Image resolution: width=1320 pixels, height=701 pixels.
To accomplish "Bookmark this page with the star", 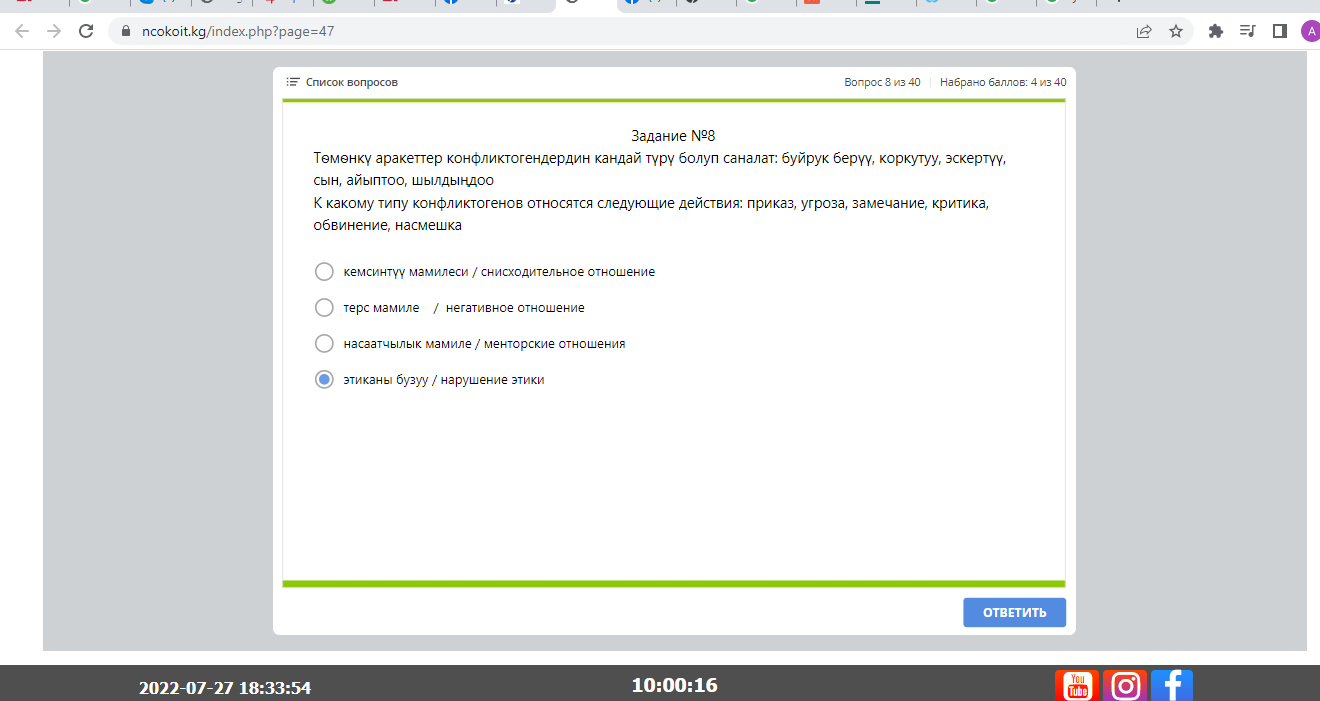I will point(1176,31).
